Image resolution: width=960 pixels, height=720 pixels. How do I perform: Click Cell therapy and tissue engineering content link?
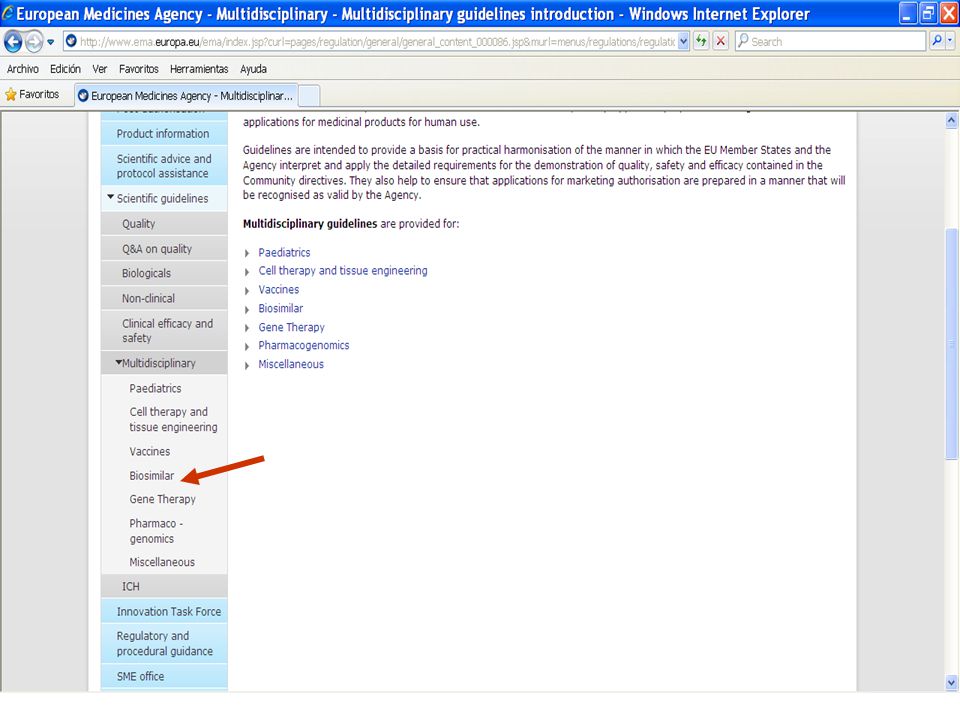pyautogui.click(x=343, y=271)
